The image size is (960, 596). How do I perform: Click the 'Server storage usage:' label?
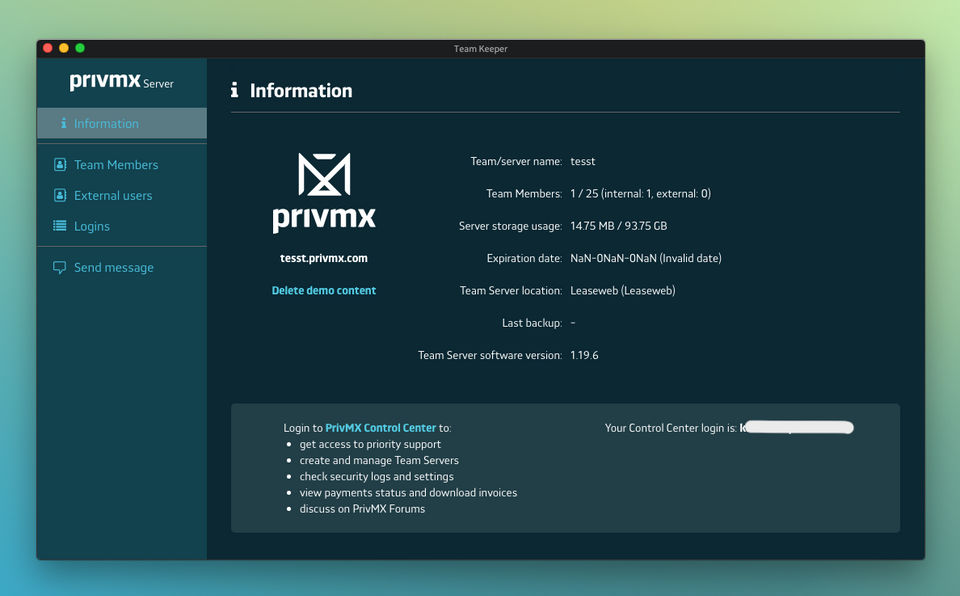tap(511, 226)
